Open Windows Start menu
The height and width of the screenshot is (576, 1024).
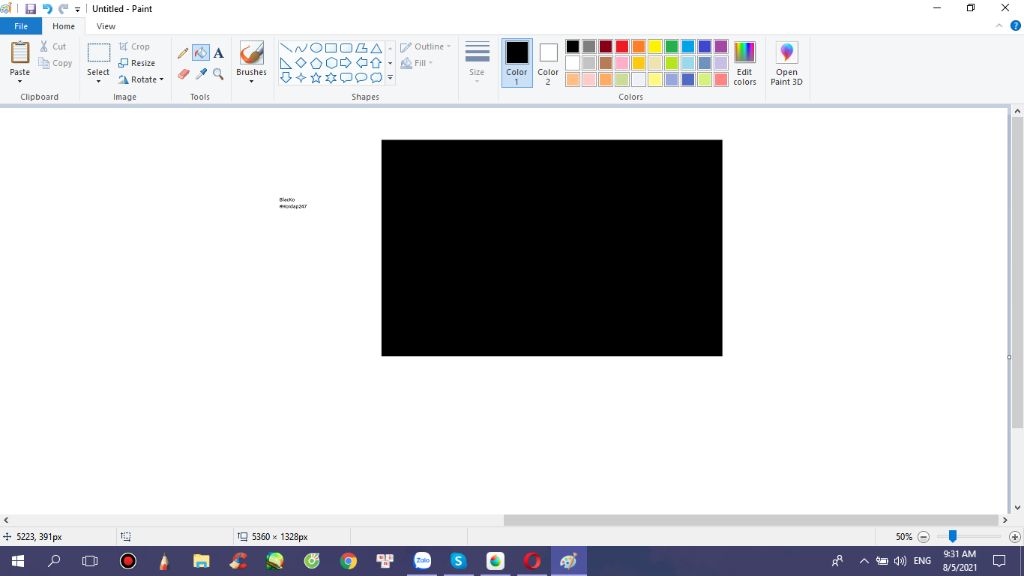pos(18,561)
